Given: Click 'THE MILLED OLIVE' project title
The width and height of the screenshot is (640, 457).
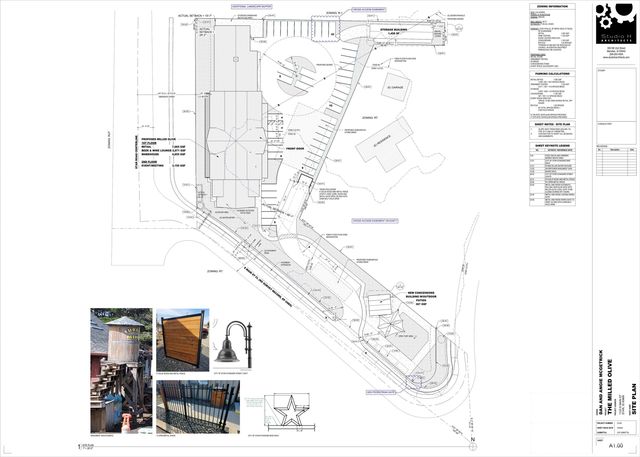Looking at the screenshot, I should pyautogui.click(x=610, y=387).
